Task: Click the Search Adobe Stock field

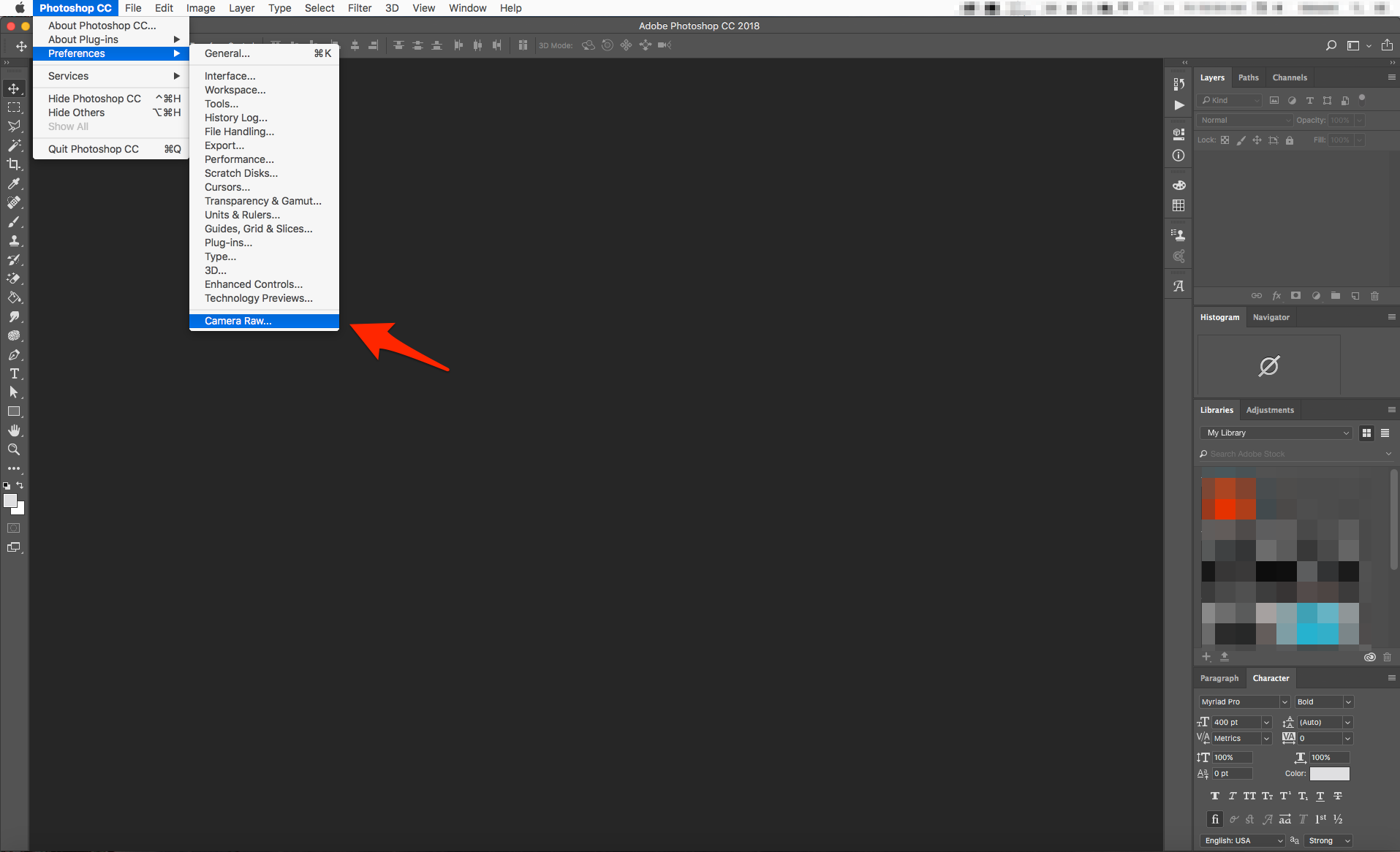Action: click(x=1295, y=454)
